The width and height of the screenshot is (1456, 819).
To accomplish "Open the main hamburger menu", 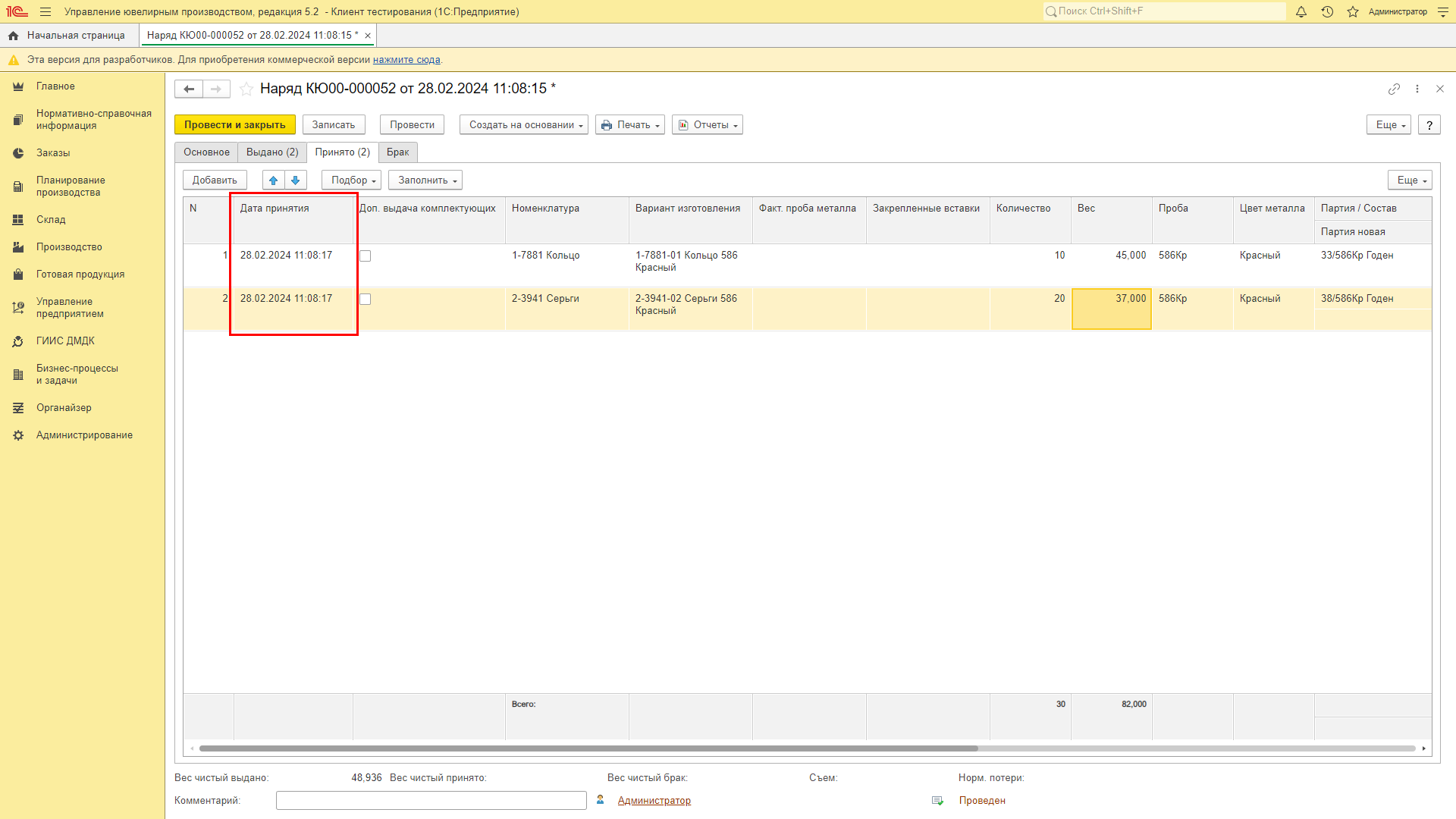I will 45,12.
